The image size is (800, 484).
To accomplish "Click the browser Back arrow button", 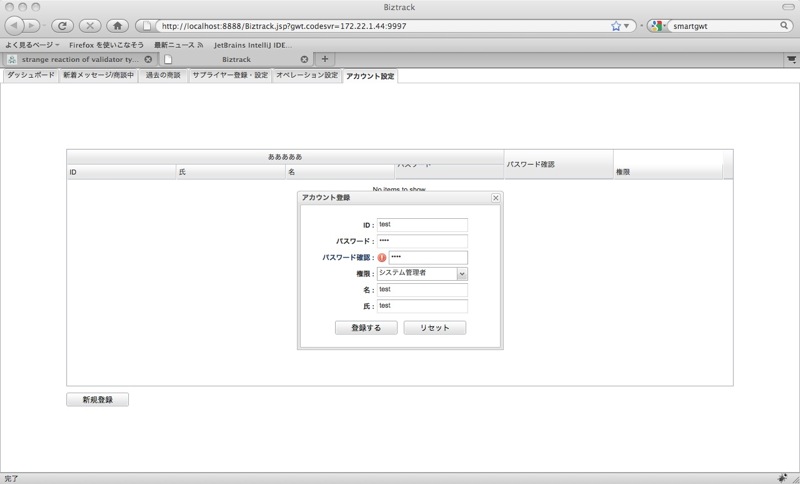I will click(15, 24).
